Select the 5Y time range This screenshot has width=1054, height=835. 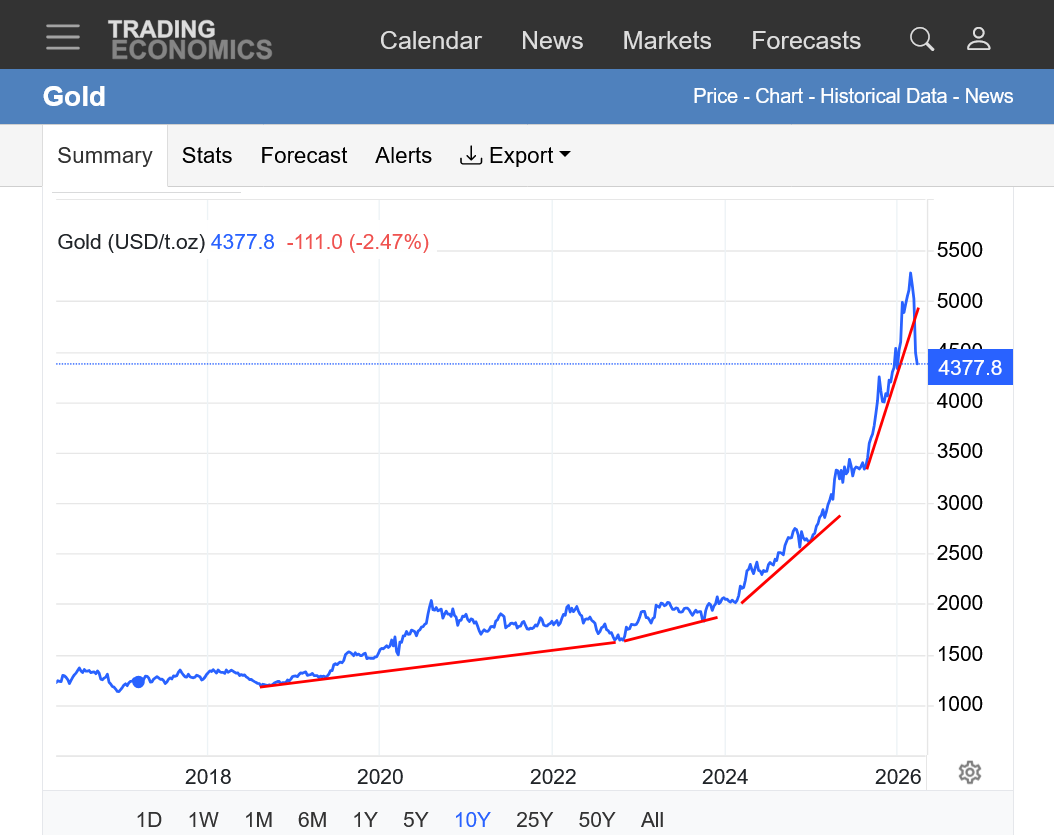click(415, 820)
